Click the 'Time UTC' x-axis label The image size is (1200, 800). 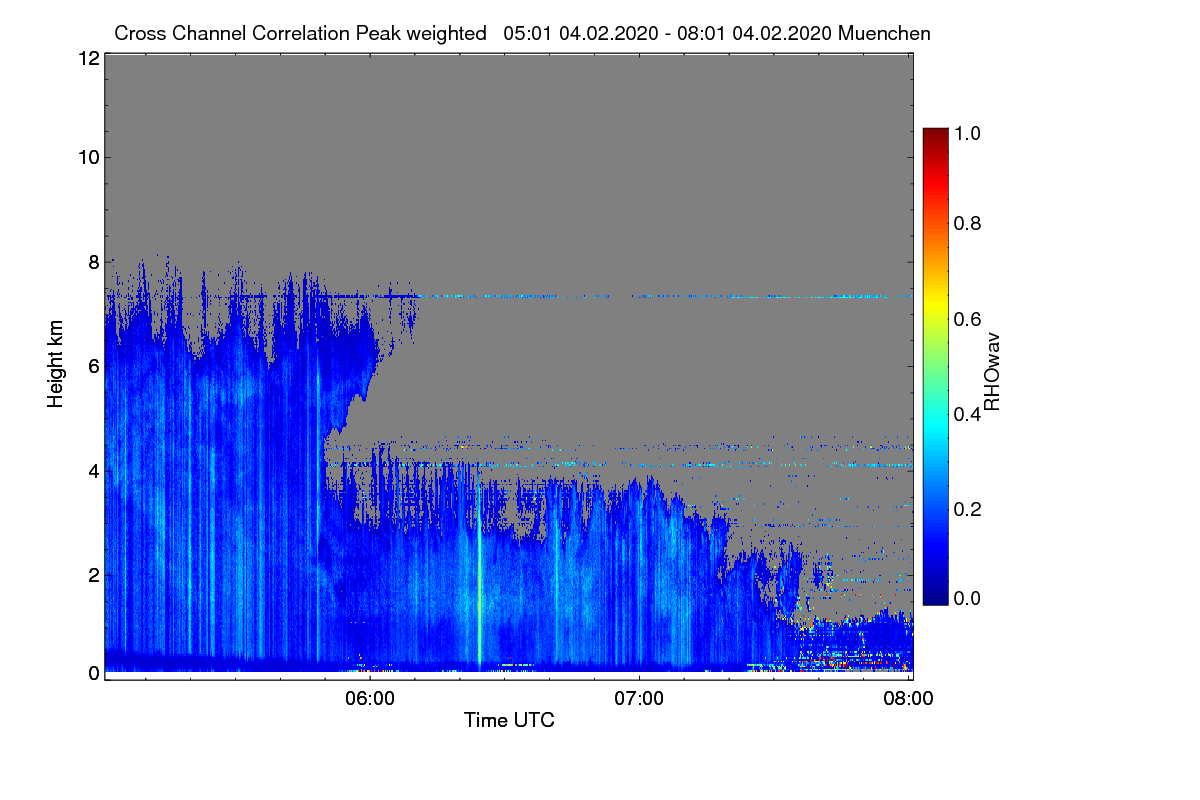(x=509, y=720)
